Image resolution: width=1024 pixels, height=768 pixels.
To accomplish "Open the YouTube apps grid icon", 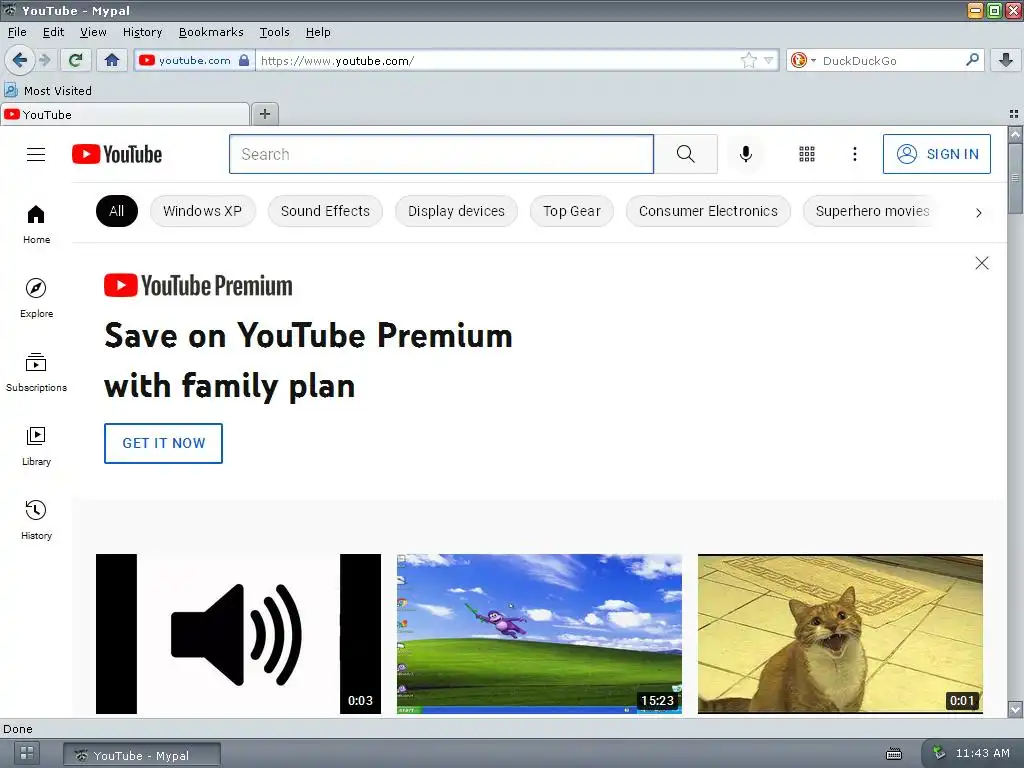I will tap(807, 154).
